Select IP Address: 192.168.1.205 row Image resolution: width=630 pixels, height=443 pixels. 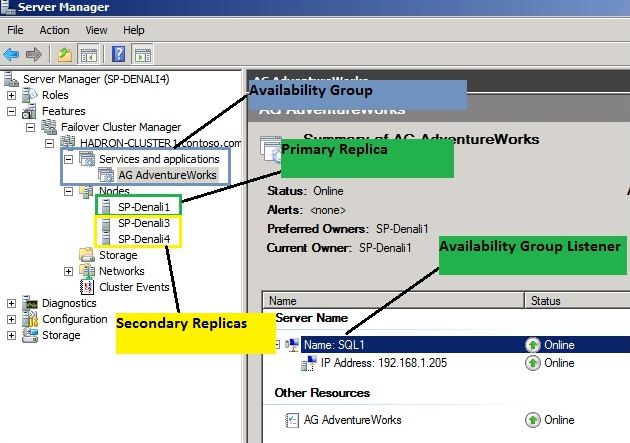tap(384, 363)
